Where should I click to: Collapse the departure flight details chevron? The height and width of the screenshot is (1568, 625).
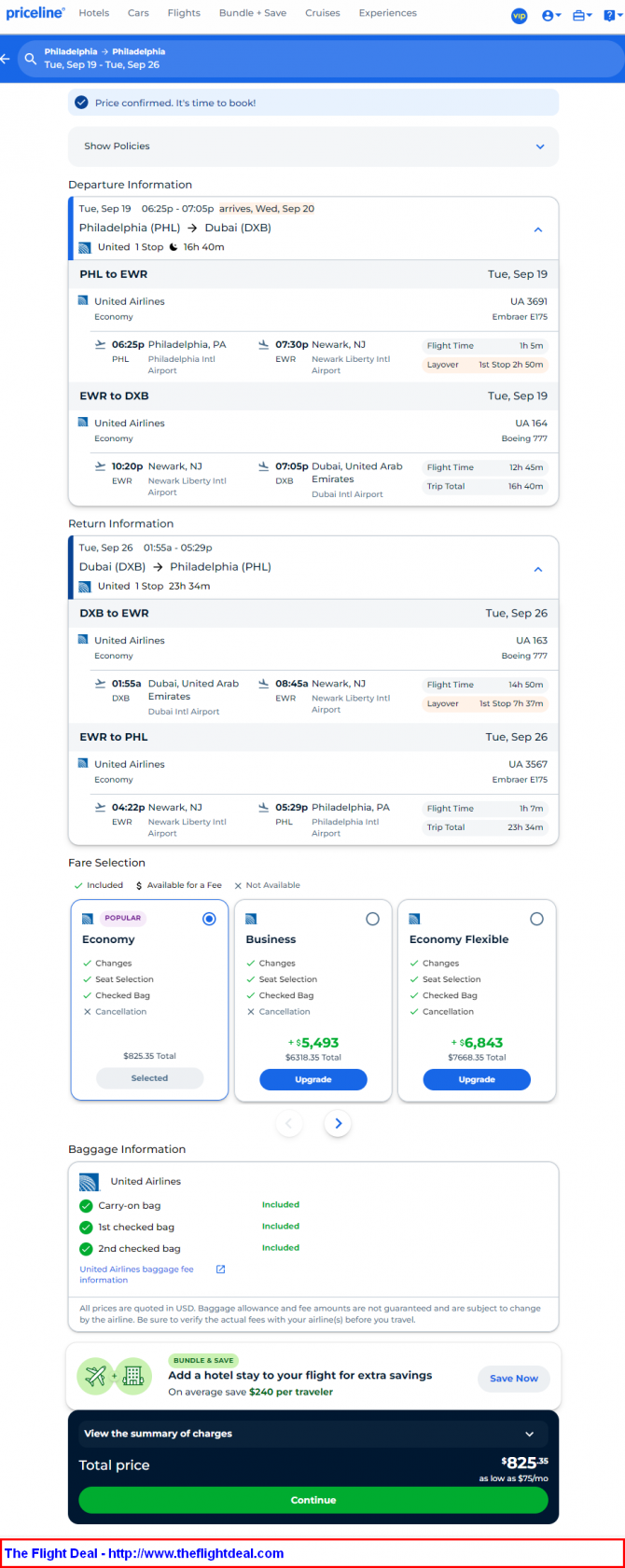coord(538,229)
